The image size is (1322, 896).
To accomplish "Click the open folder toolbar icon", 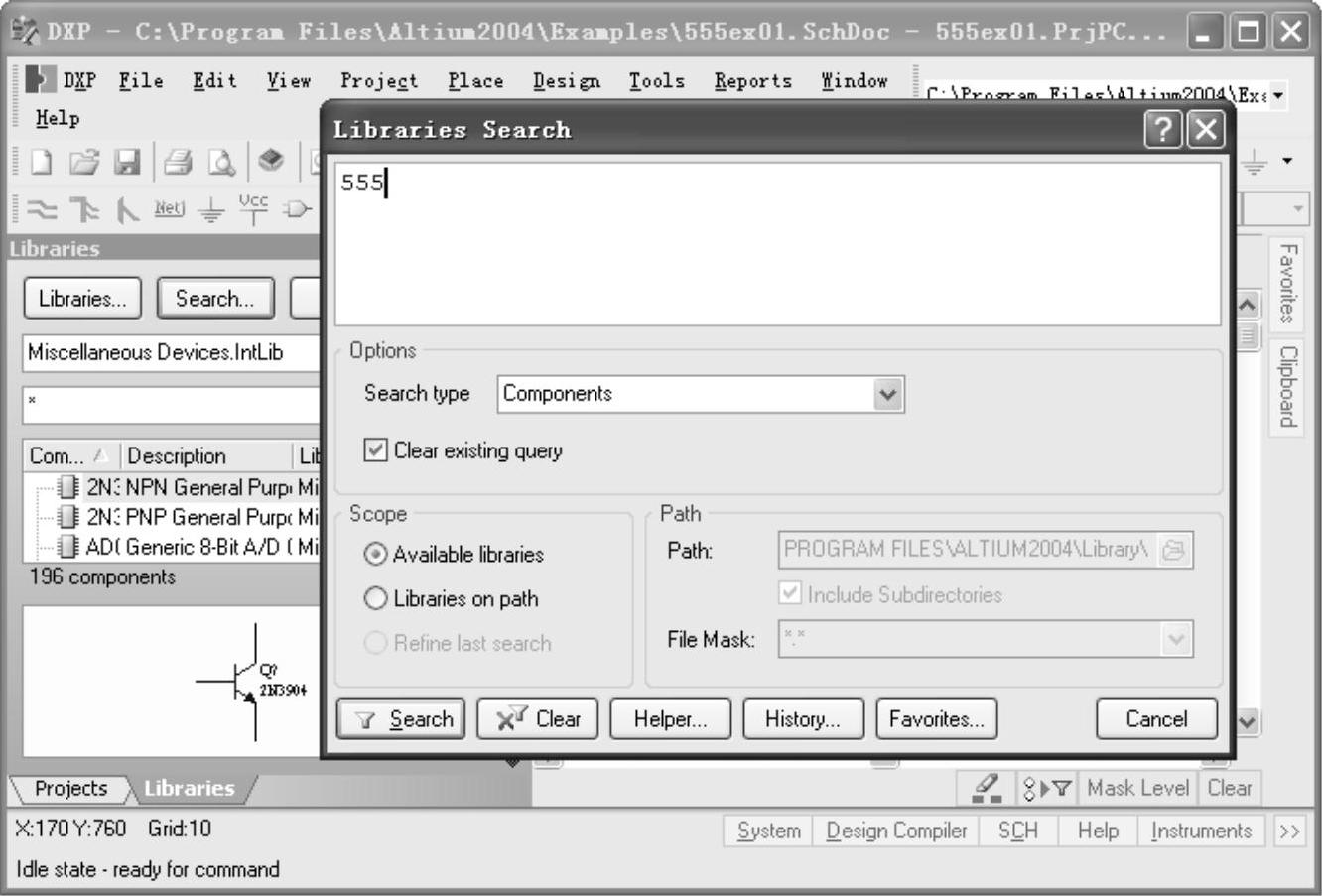I will click(85, 162).
